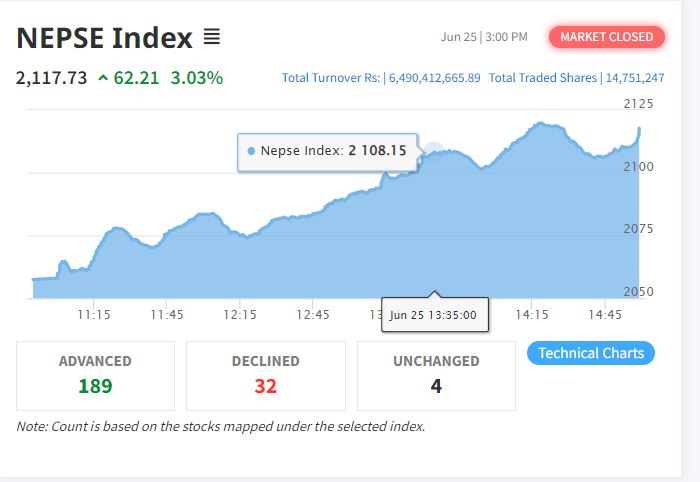
Task: Open the hamburger menu beside NEPSE Index
Action: click(212, 37)
